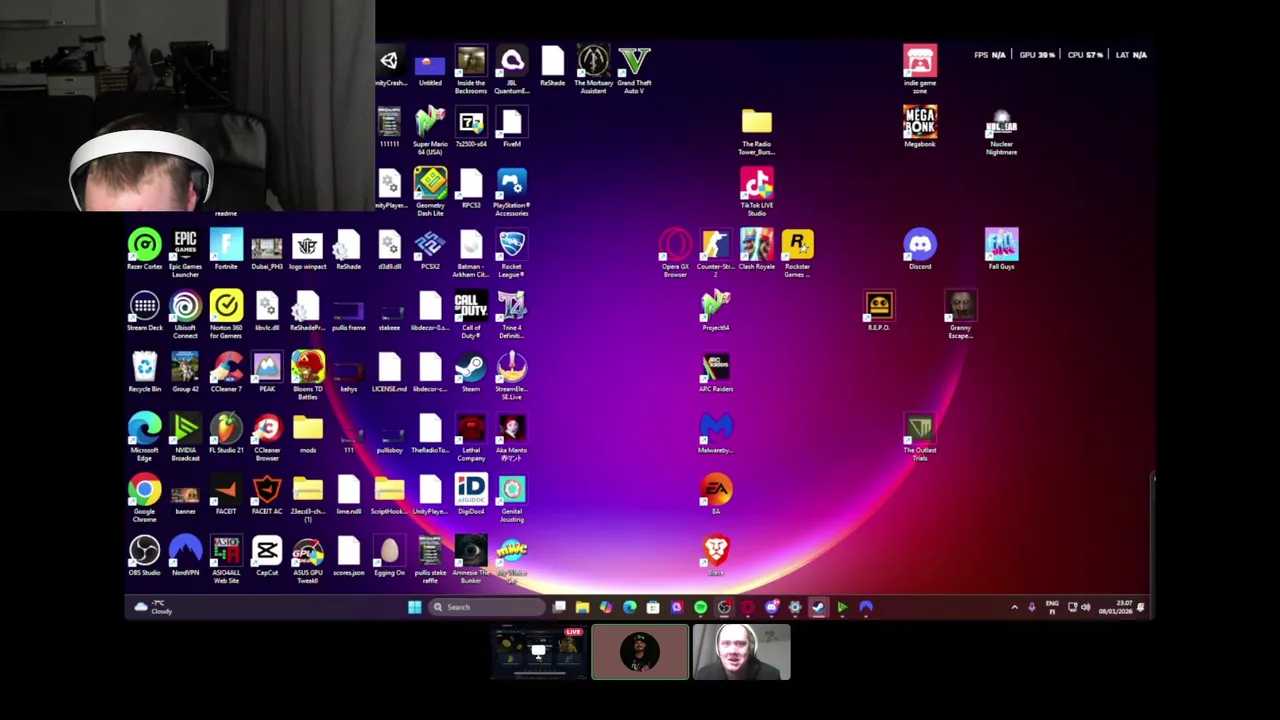Open Opera GX Browser desktop shortcut
The height and width of the screenshot is (720, 1280).
coord(675,252)
